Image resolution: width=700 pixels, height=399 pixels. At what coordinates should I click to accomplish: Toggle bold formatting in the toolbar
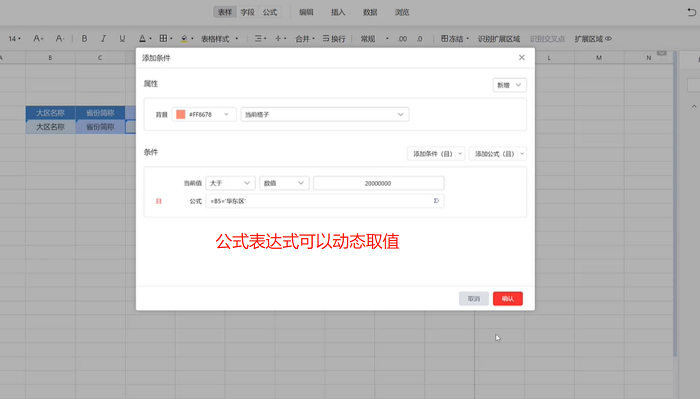coord(84,39)
